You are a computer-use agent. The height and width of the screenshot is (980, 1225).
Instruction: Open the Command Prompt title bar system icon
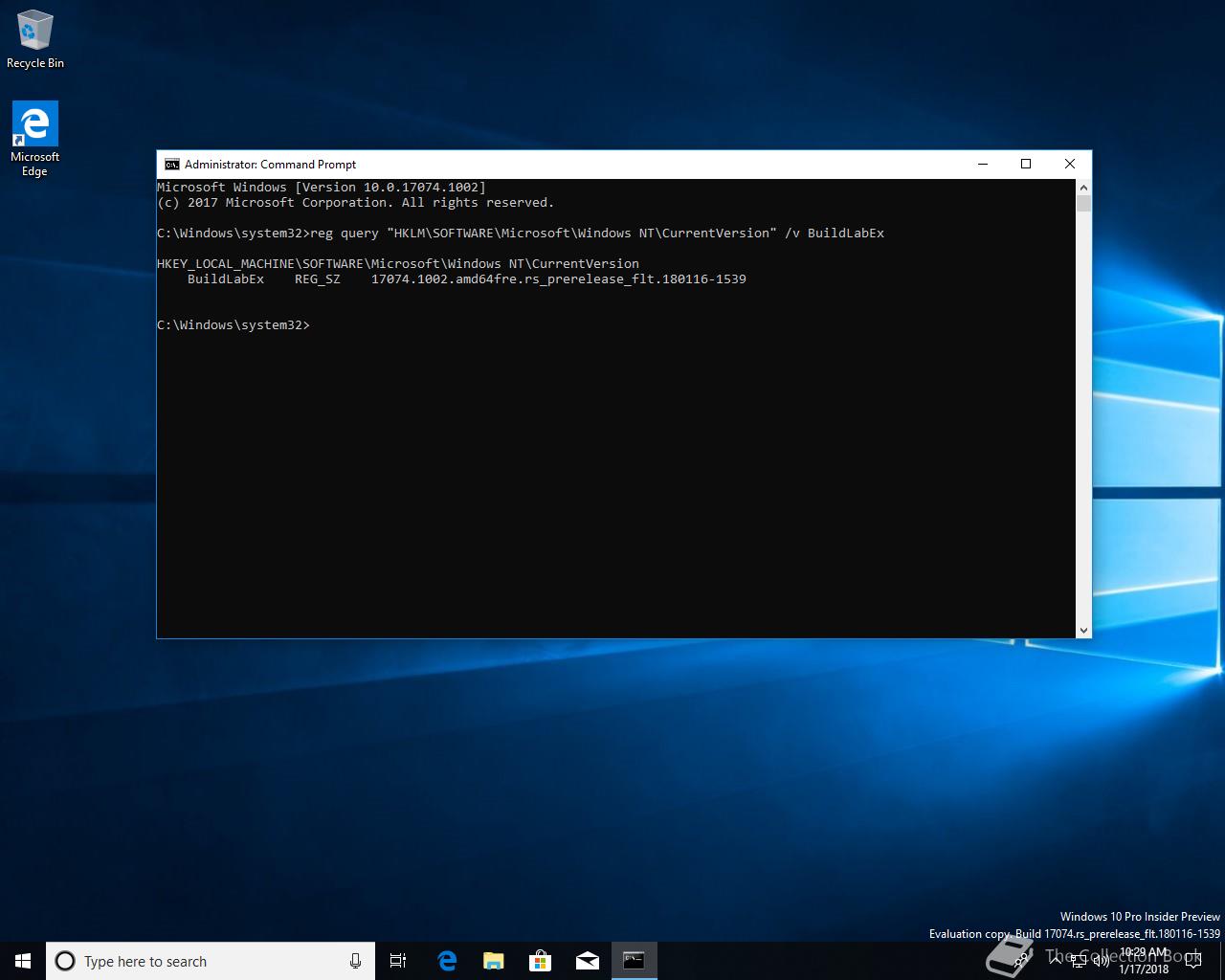(171, 165)
